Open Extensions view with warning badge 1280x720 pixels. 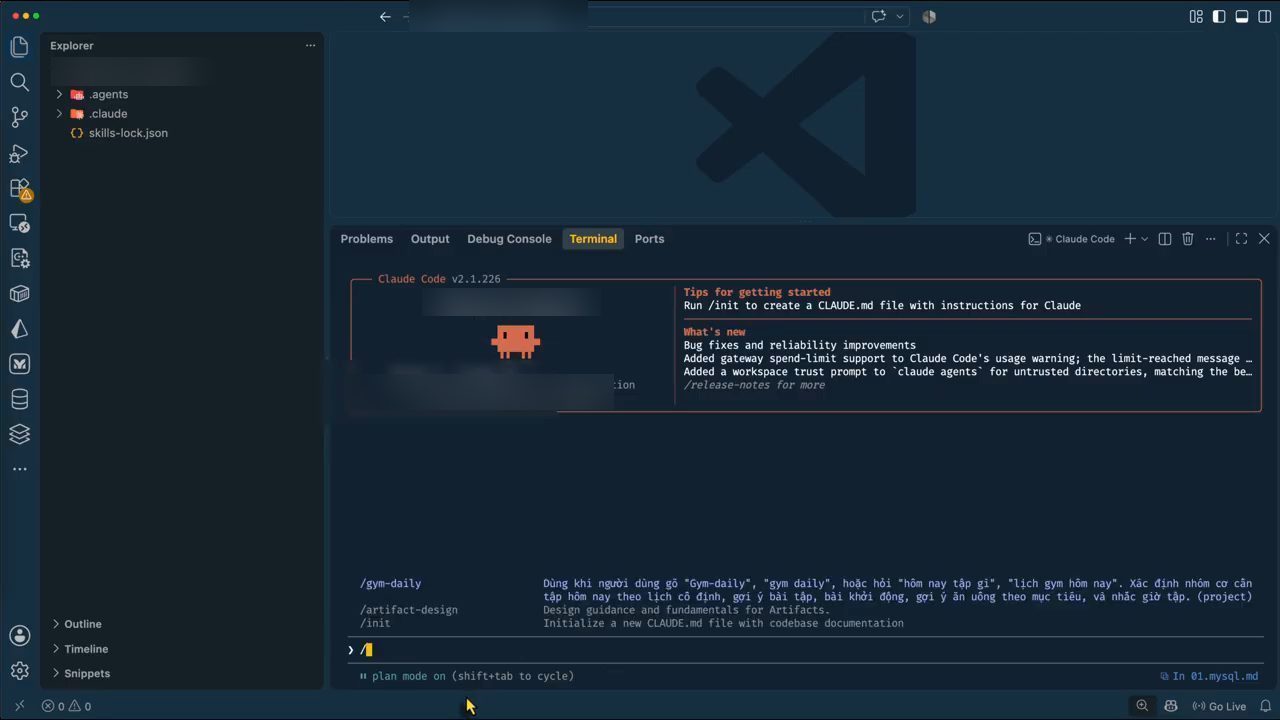tap(20, 188)
